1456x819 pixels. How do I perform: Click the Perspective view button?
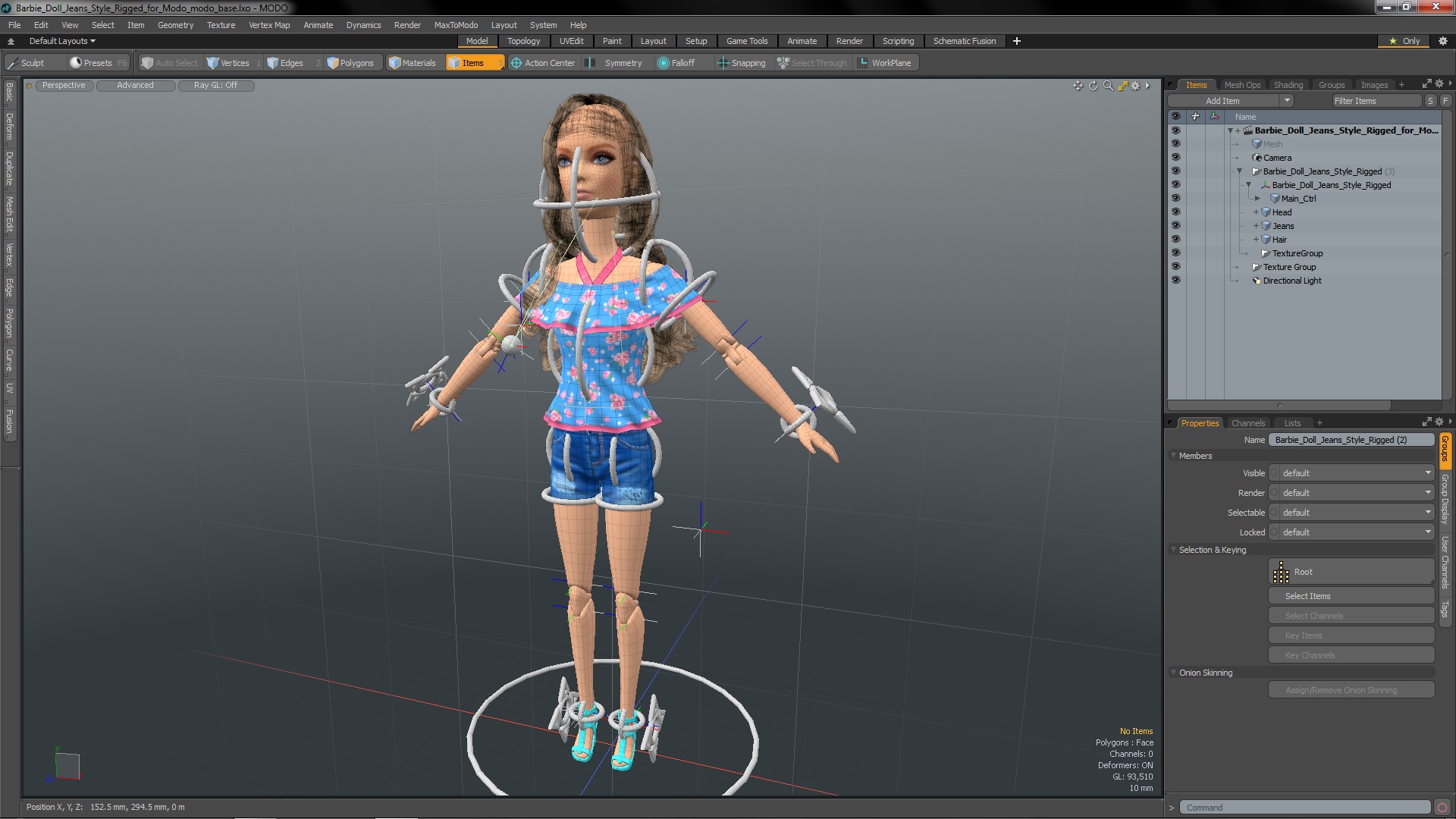pyautogui.click(x=64, y=86)
